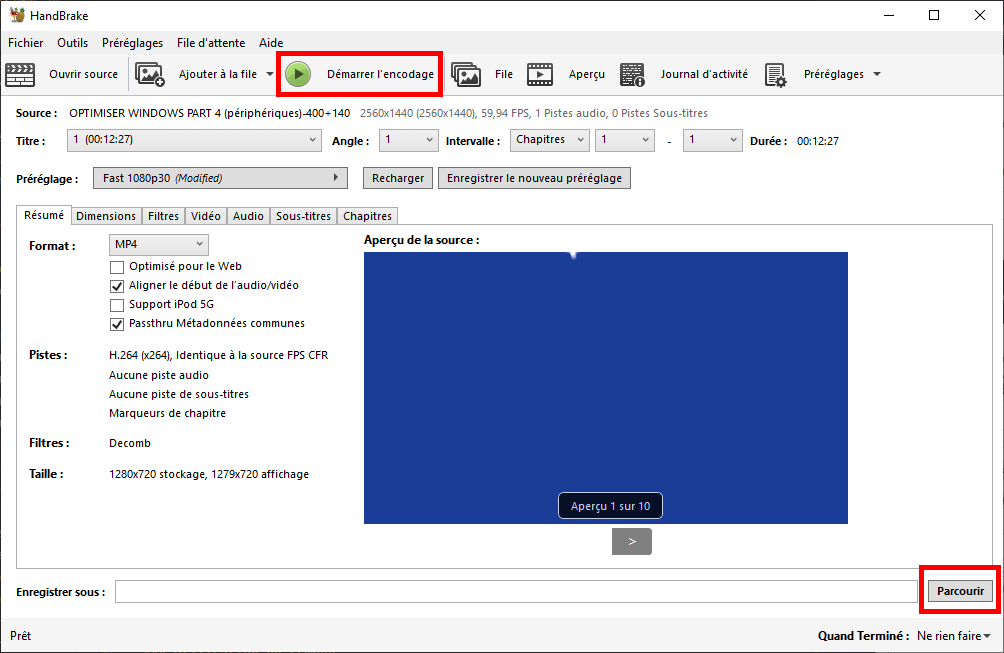Open the Titre dropdown

click(194, 140)
